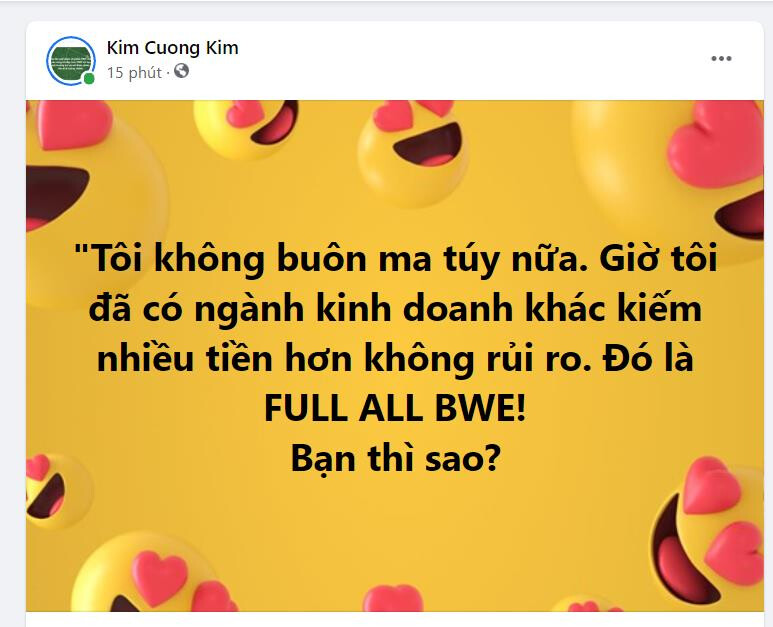Click the heart-eyes emoji at top center

point(413,152)
